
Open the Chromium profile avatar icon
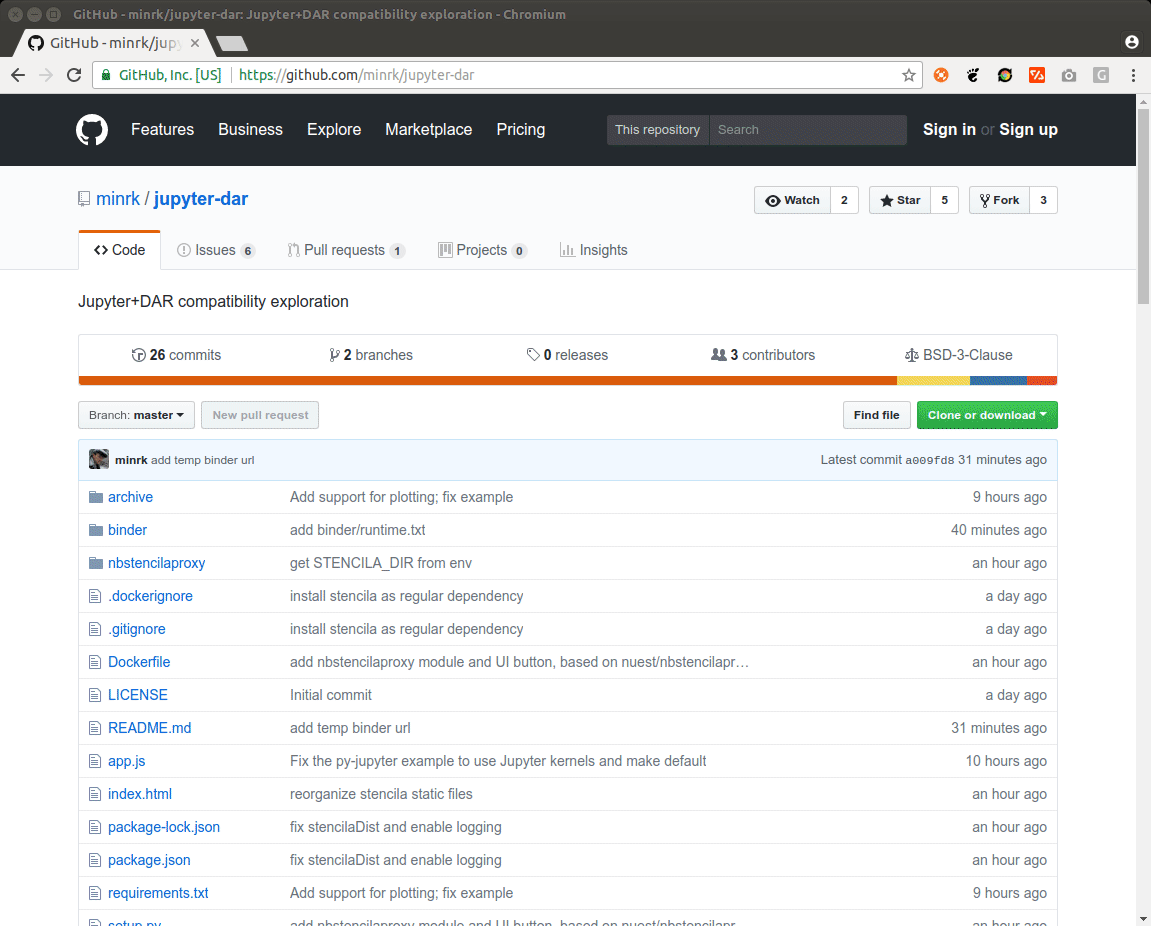click(x=1132, y=42)
